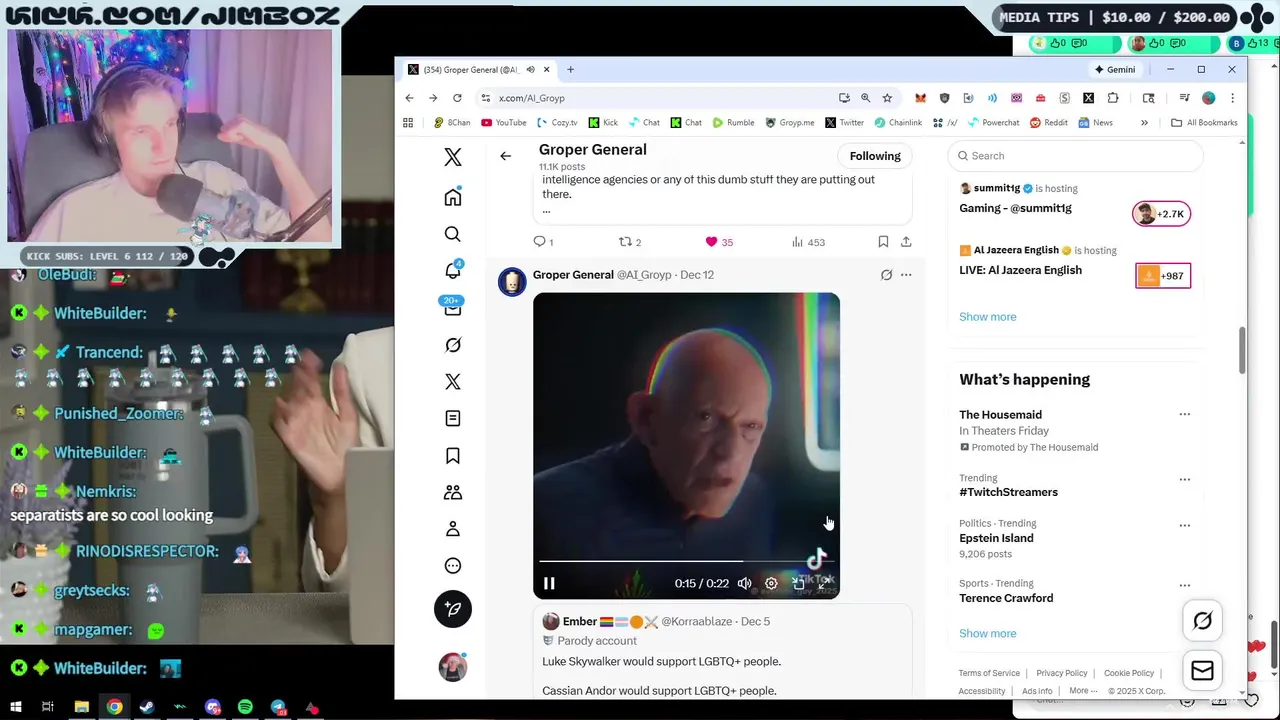Open Chrome three-dot menu
This screenshot has width=1280, height=720.
[1232, 98]
